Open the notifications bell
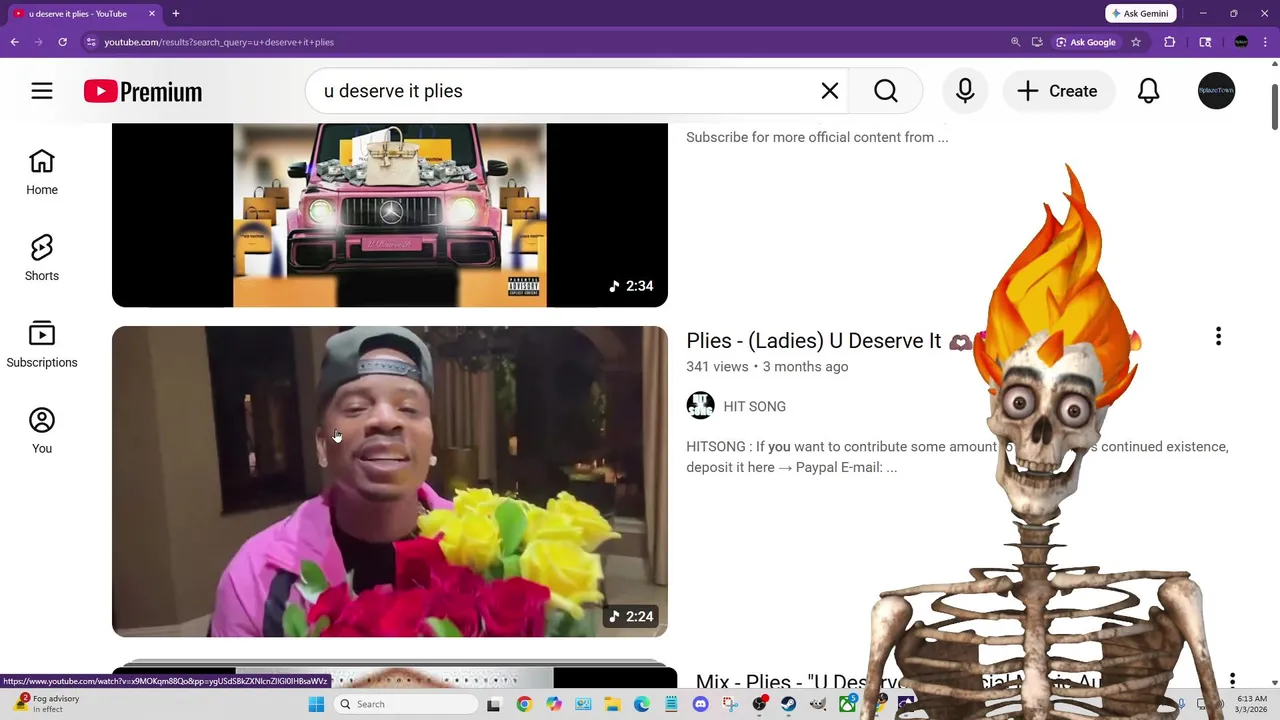The height and width of the screenshot is (720, 1280). 1149,91
